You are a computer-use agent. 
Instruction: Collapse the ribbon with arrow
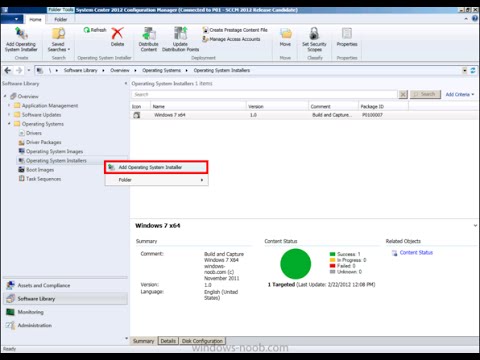coord(466,19)
